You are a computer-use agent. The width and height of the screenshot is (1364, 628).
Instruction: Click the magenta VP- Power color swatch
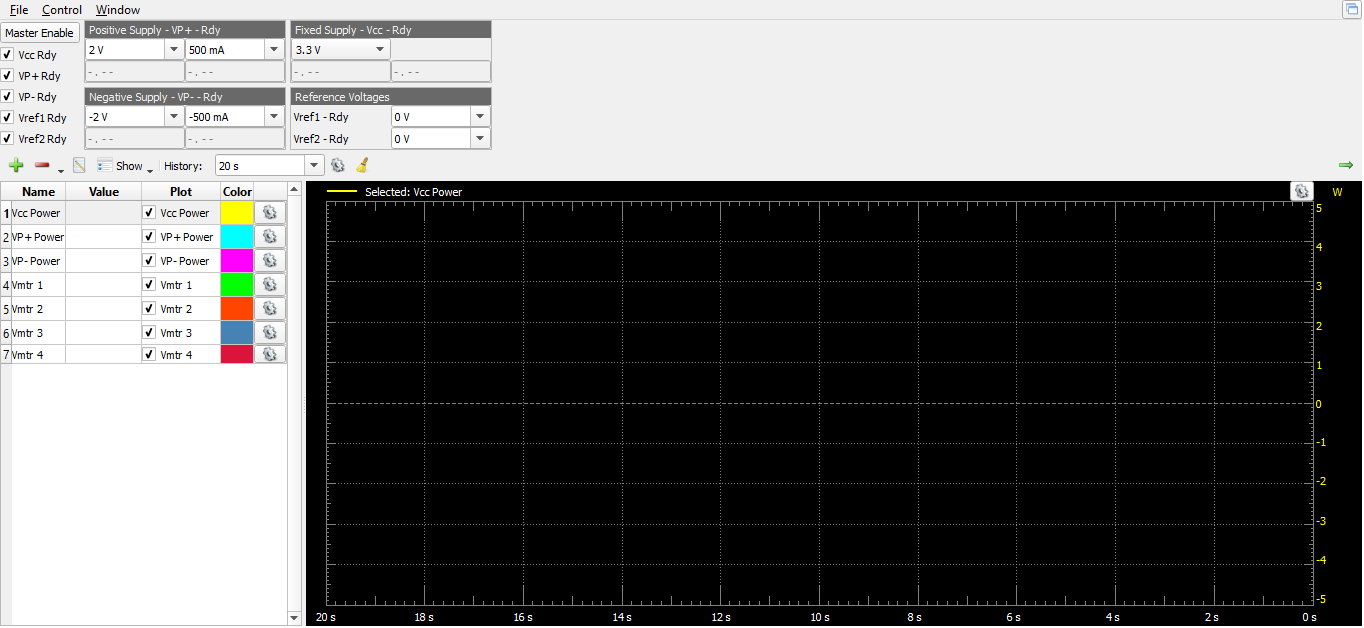coord(237,261)
